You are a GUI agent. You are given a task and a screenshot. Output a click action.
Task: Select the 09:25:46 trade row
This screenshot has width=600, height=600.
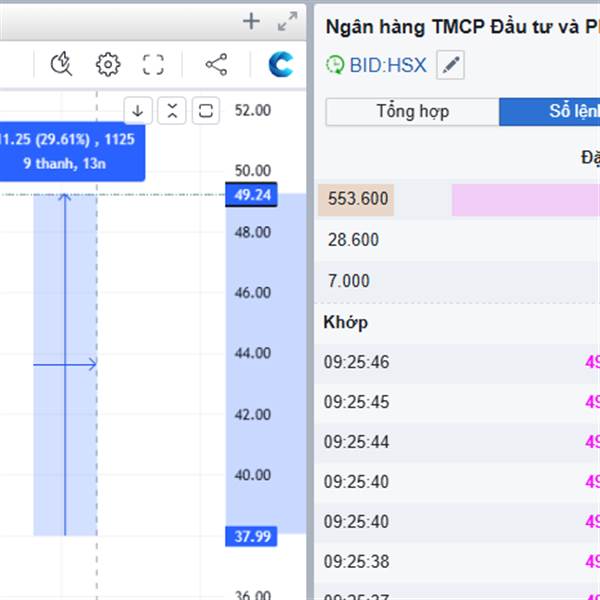(x=457, y=362)
